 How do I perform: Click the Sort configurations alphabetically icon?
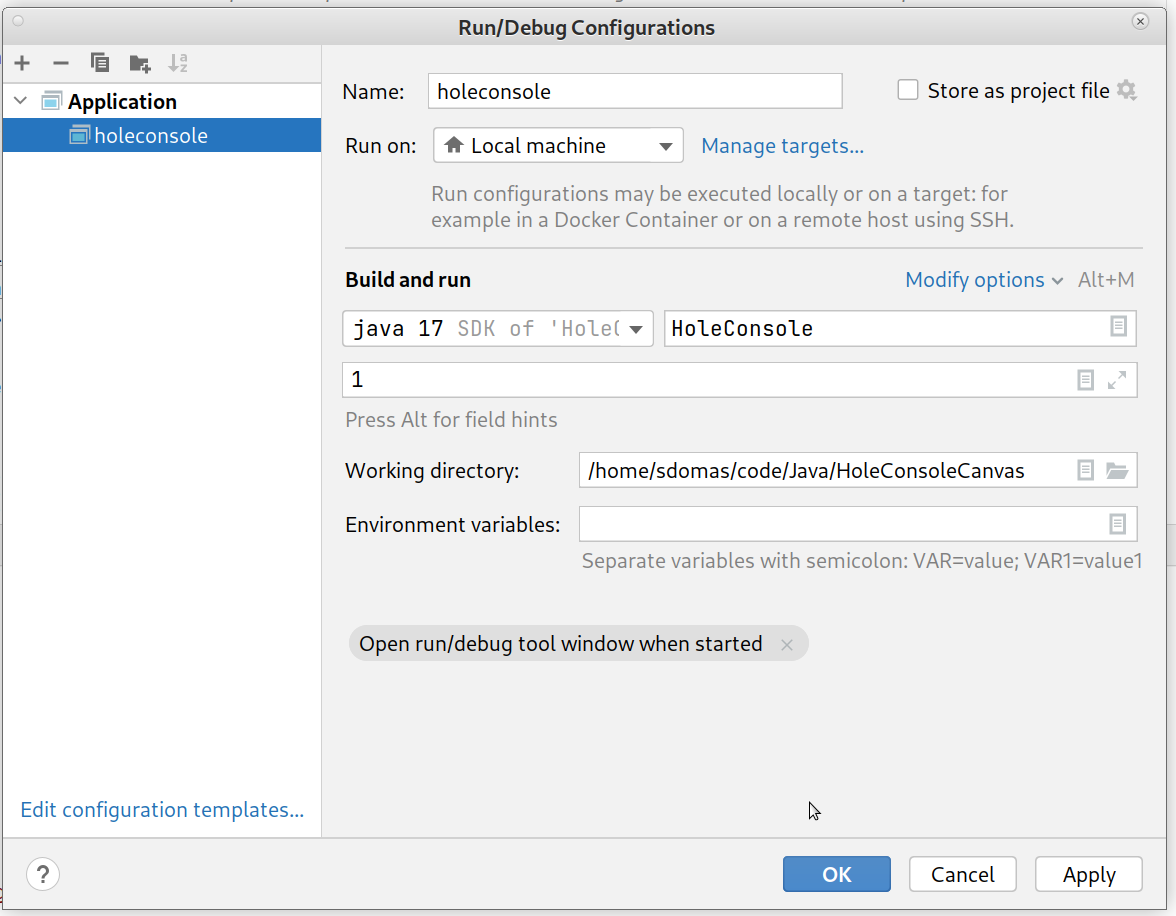178,63
